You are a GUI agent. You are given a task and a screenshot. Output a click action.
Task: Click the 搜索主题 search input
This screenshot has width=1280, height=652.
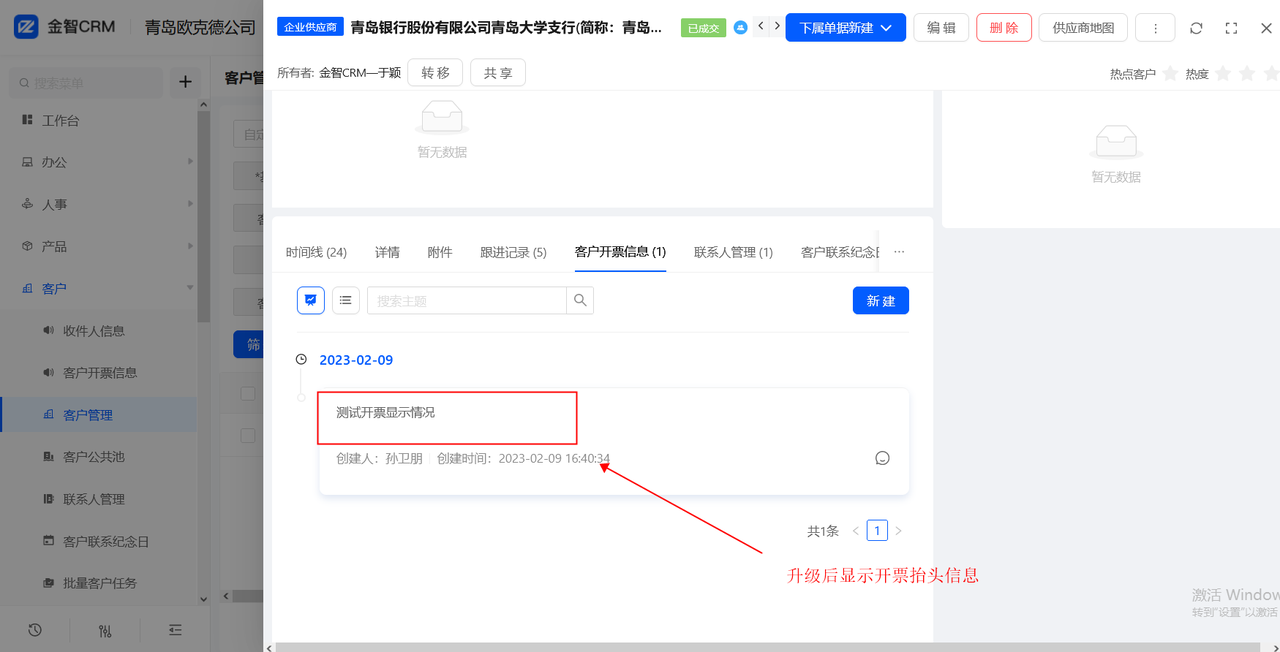pos(467,300)
